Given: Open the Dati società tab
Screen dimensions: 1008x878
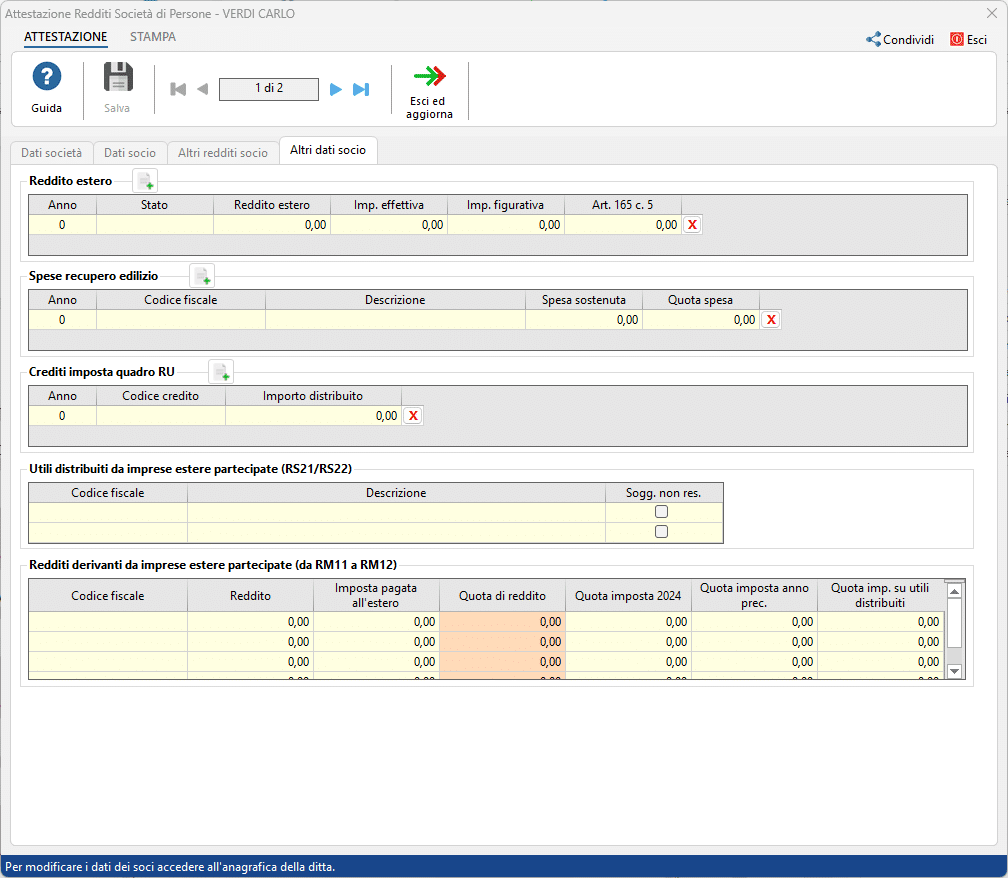Looking at the screenshot, I should pos(51,153).
